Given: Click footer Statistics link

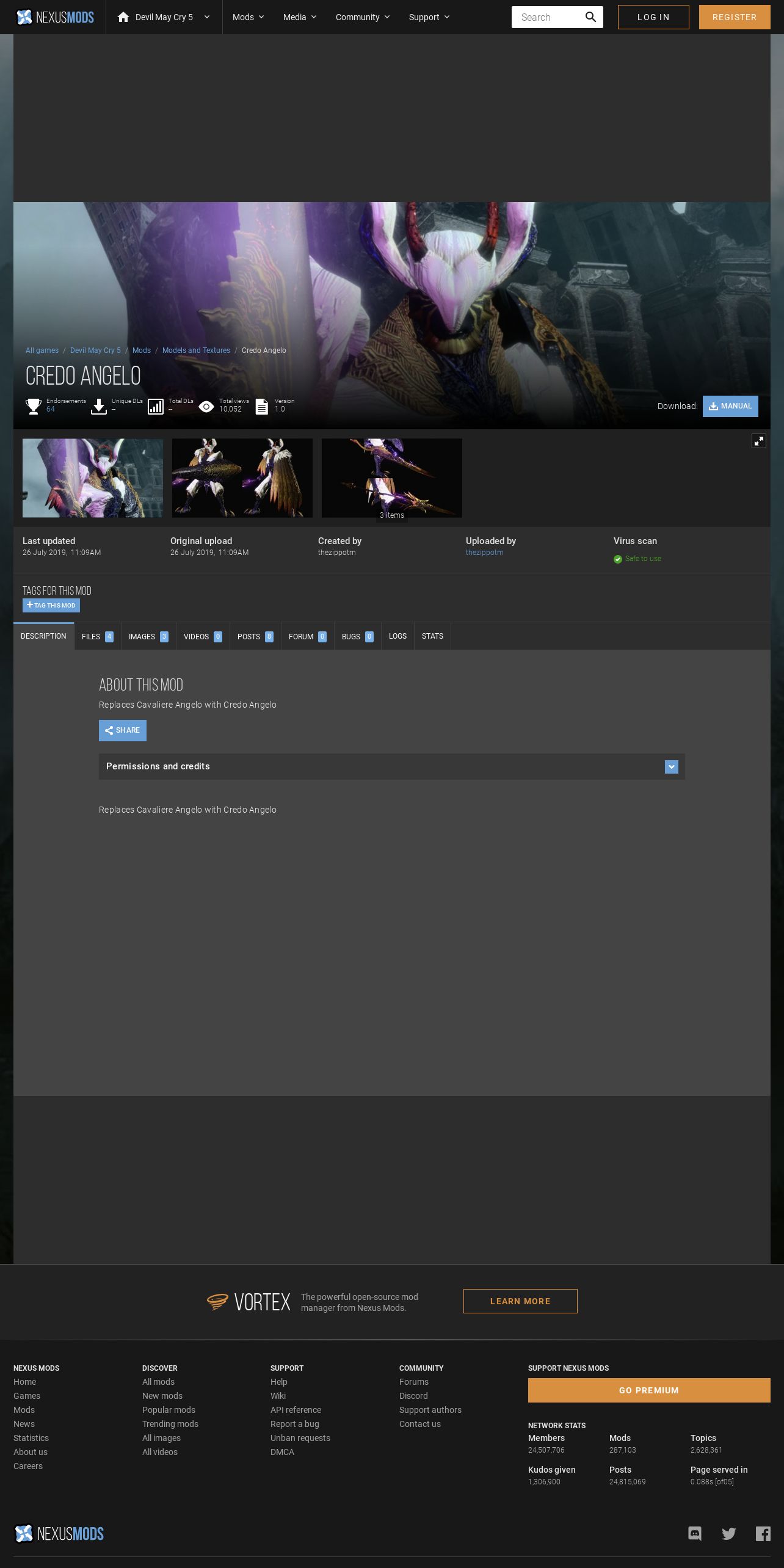Looking at the screenshot, I should pyautogui.click(x=31, y=1438).
